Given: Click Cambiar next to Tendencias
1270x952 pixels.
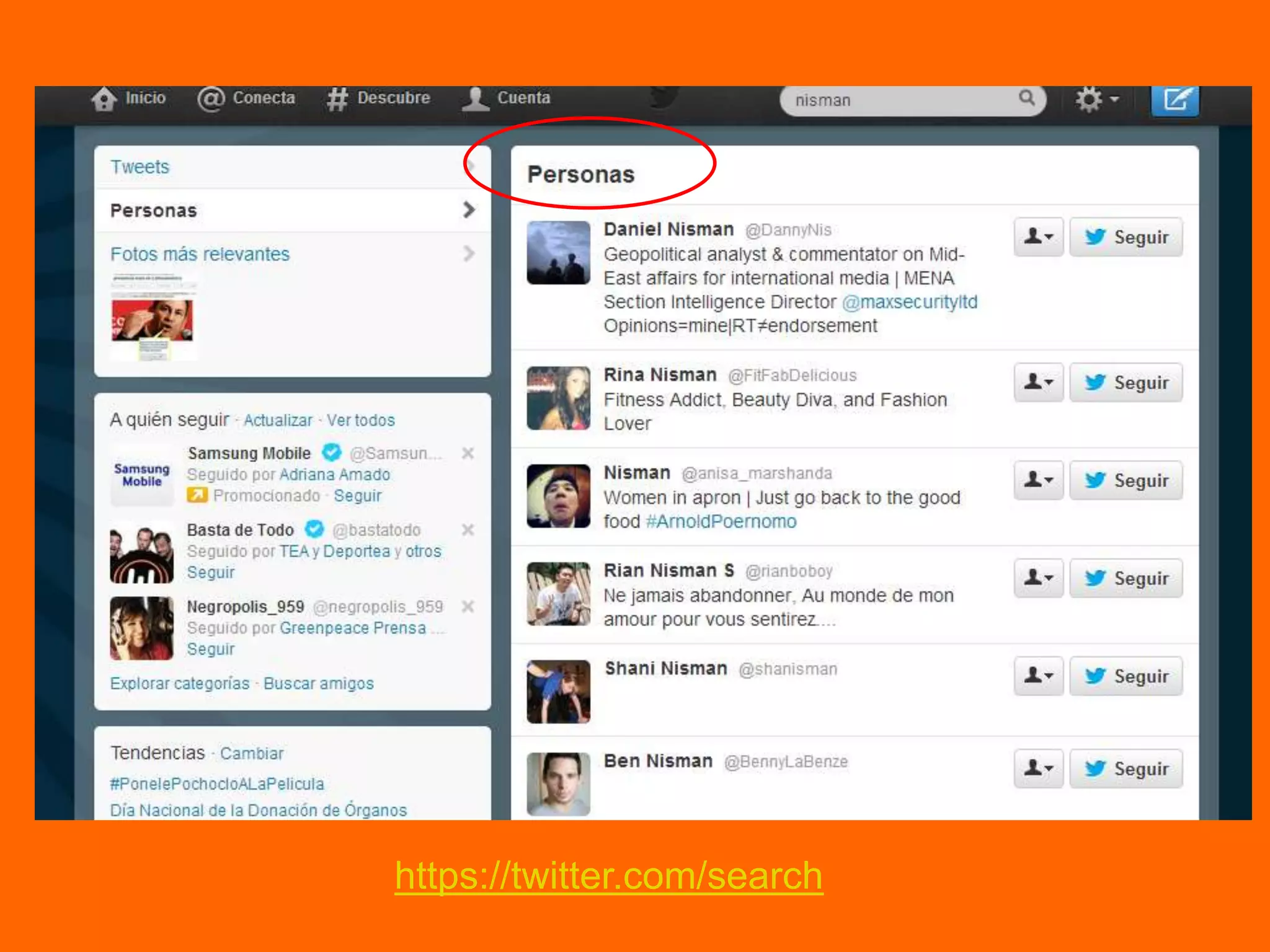Looking at the screenshot, I should 252,754.
